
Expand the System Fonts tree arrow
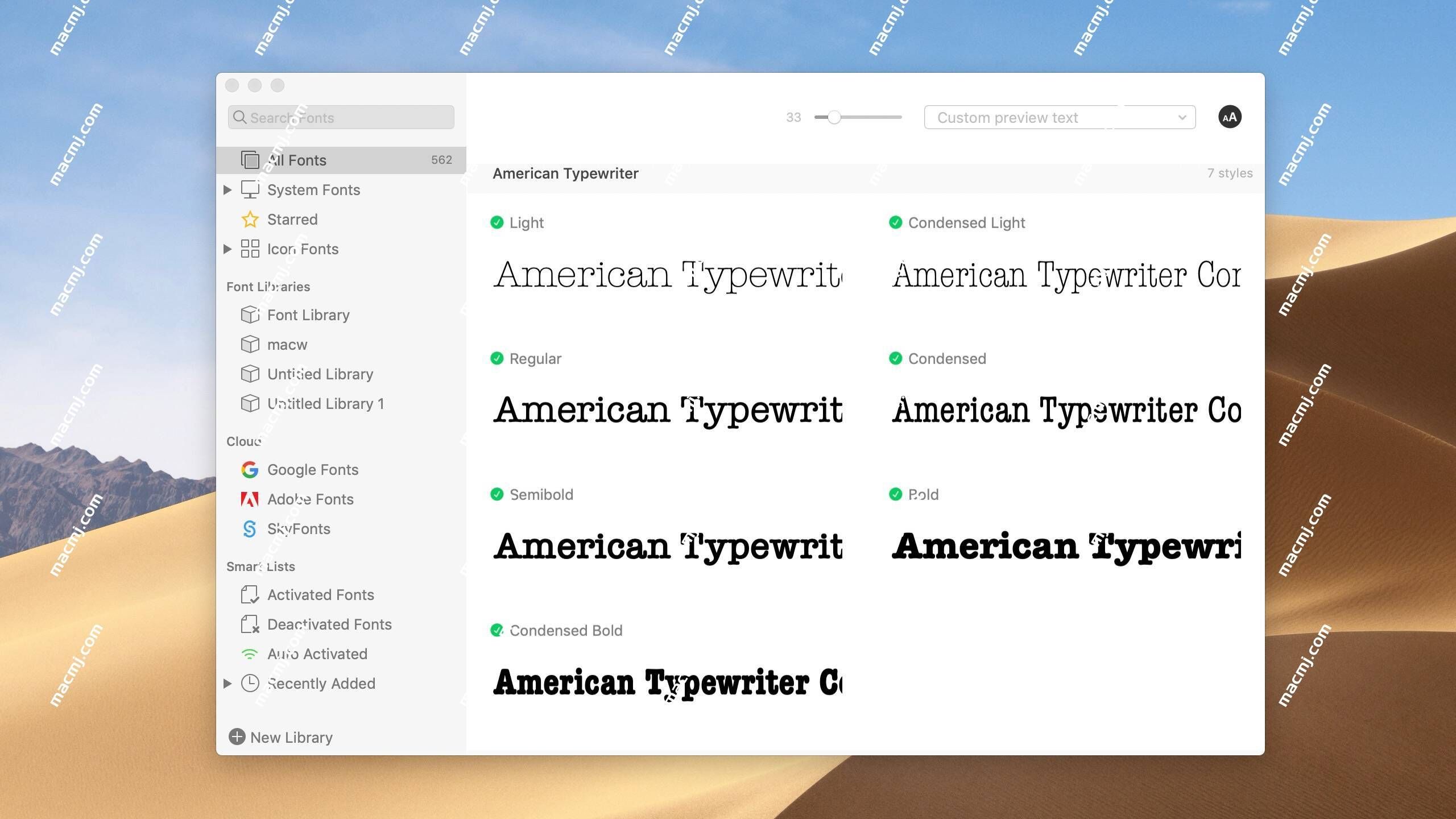[227, 189]
